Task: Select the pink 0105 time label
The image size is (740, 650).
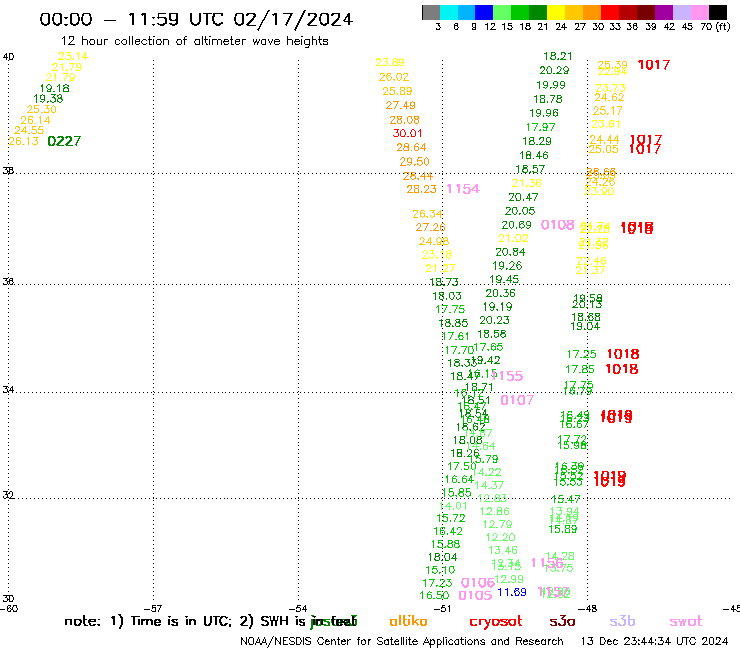Action: pyautogui.click(x=475, y=596)
